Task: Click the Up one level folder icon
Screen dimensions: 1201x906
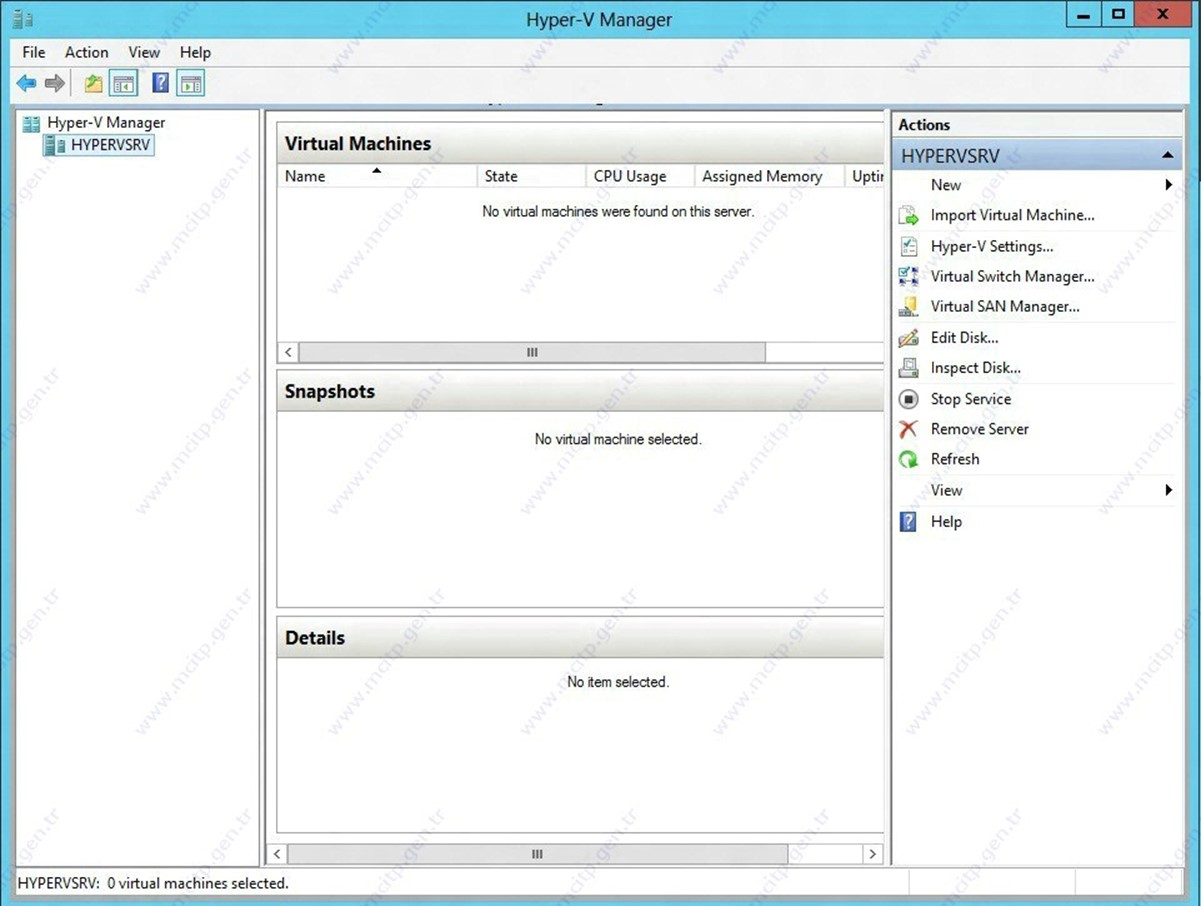Action: [93, 84]
